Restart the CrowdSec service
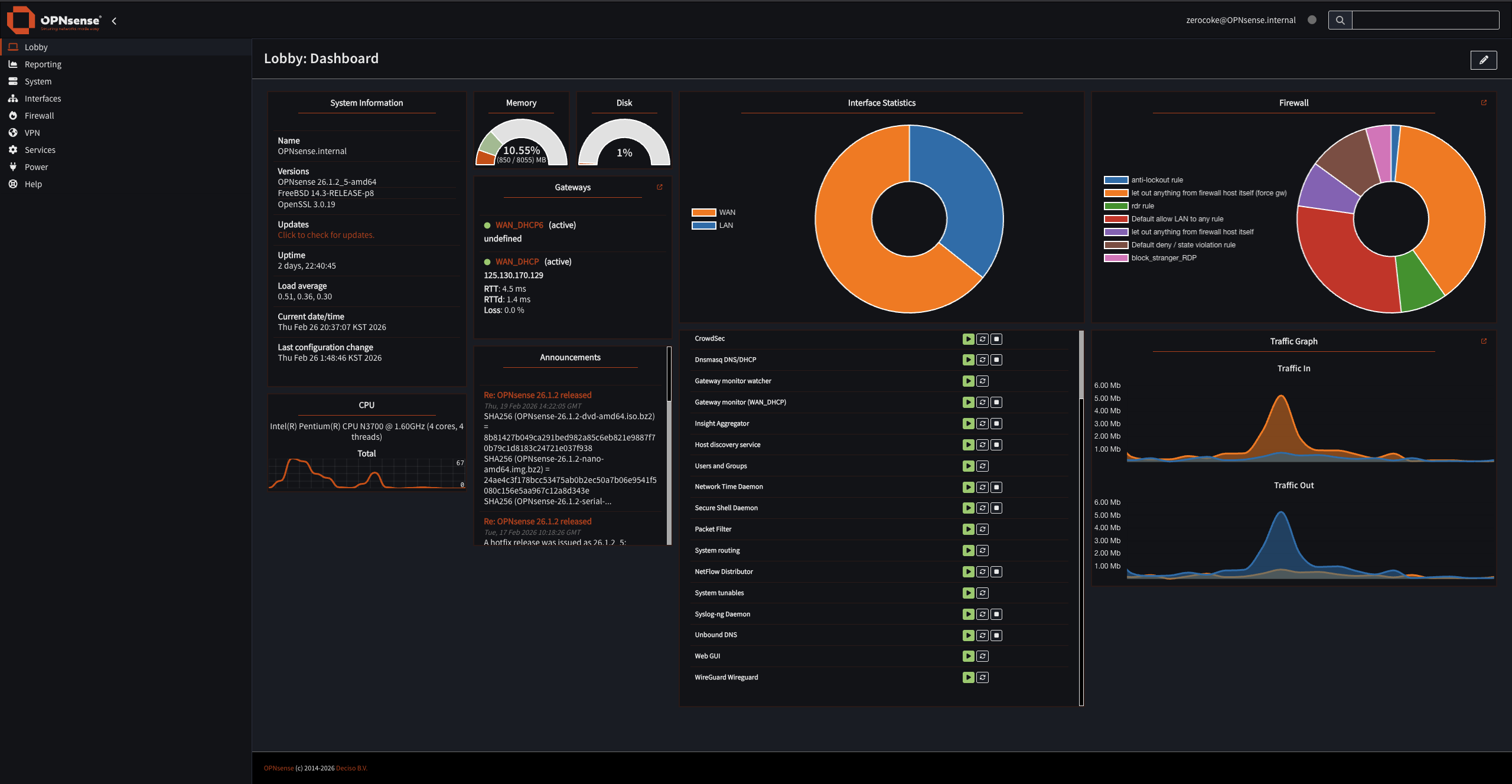 (982, 339)
